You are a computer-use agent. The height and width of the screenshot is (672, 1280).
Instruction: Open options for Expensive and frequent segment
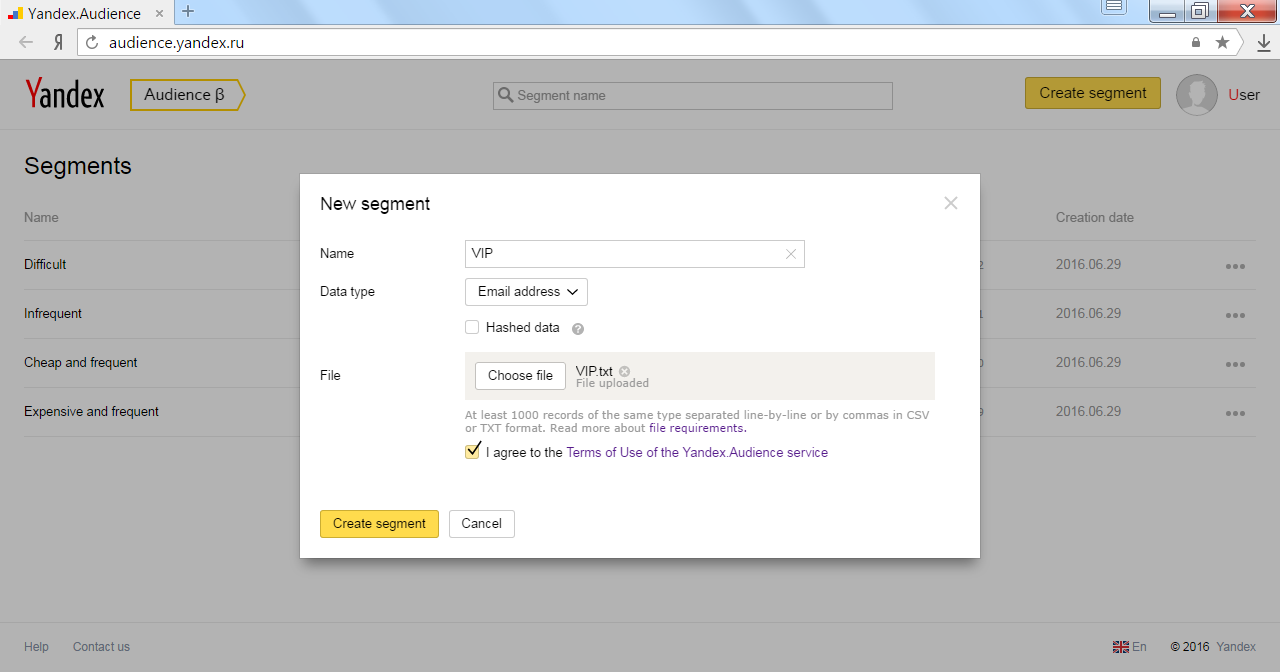(x=1235, y=413)
